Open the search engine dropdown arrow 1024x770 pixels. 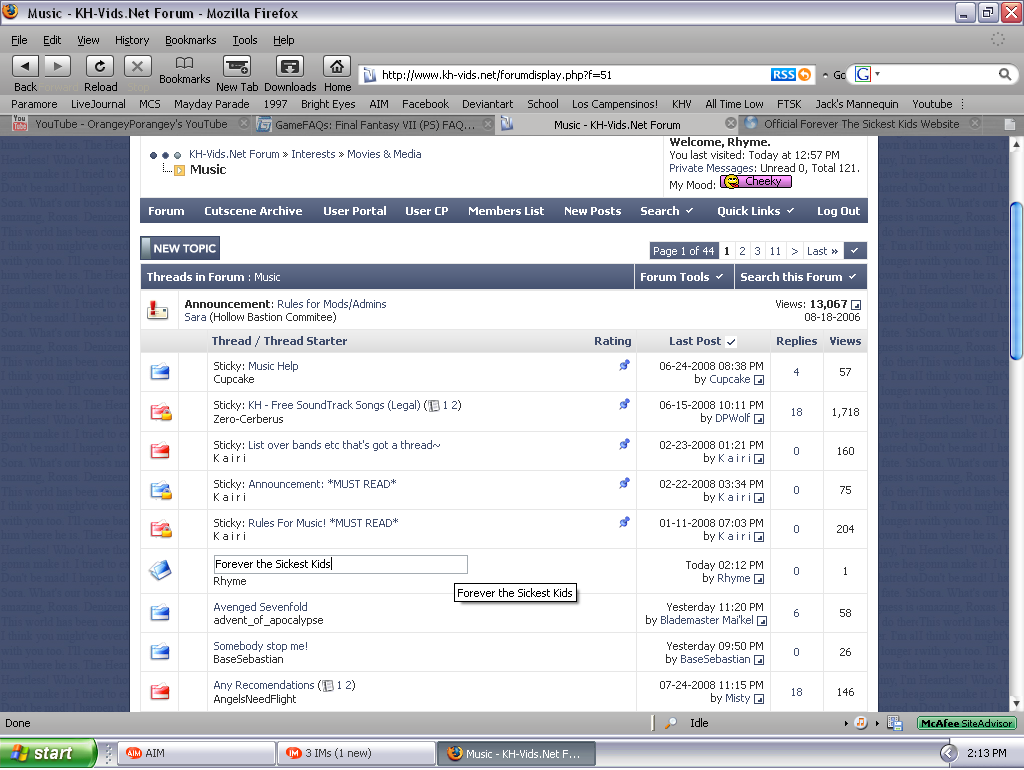pos(877,74)
